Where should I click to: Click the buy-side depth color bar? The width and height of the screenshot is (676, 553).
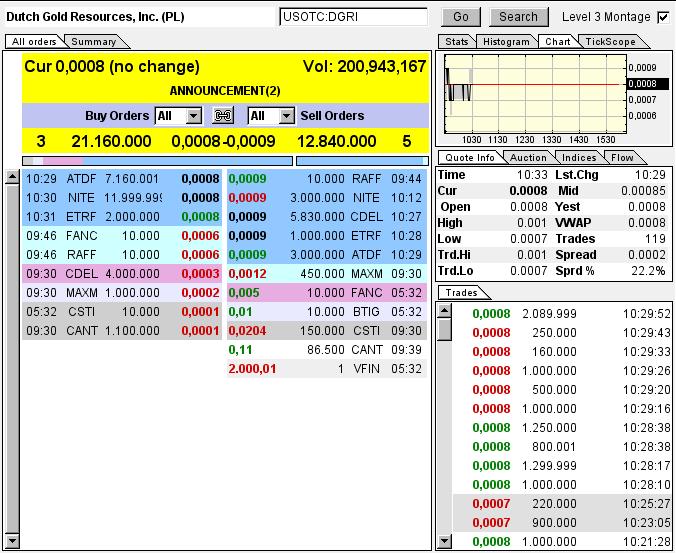[x=157, y=160]
